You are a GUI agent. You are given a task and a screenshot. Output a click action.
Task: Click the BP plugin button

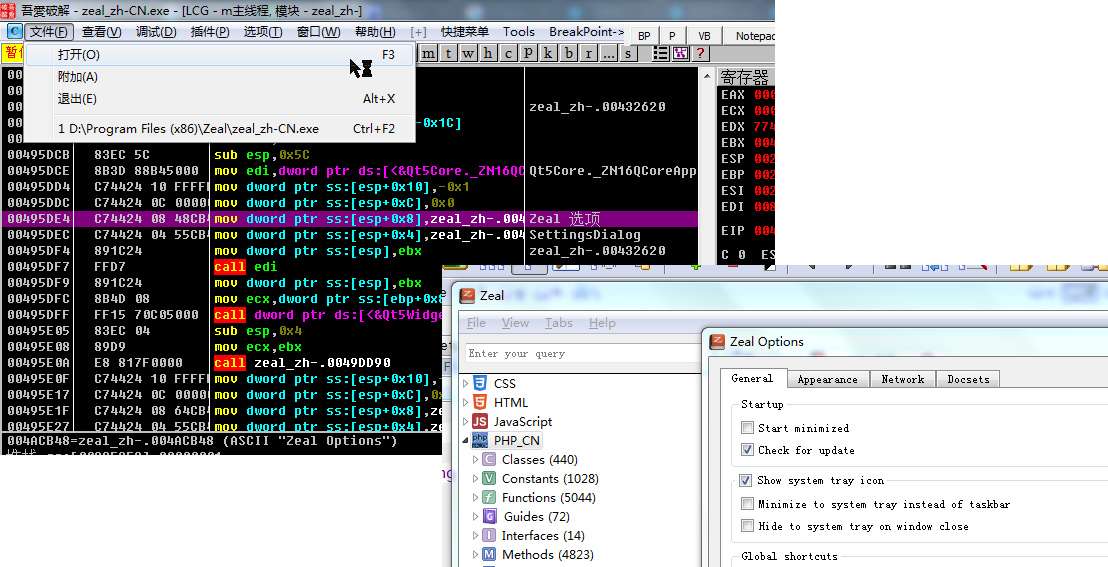pos(644,36)
